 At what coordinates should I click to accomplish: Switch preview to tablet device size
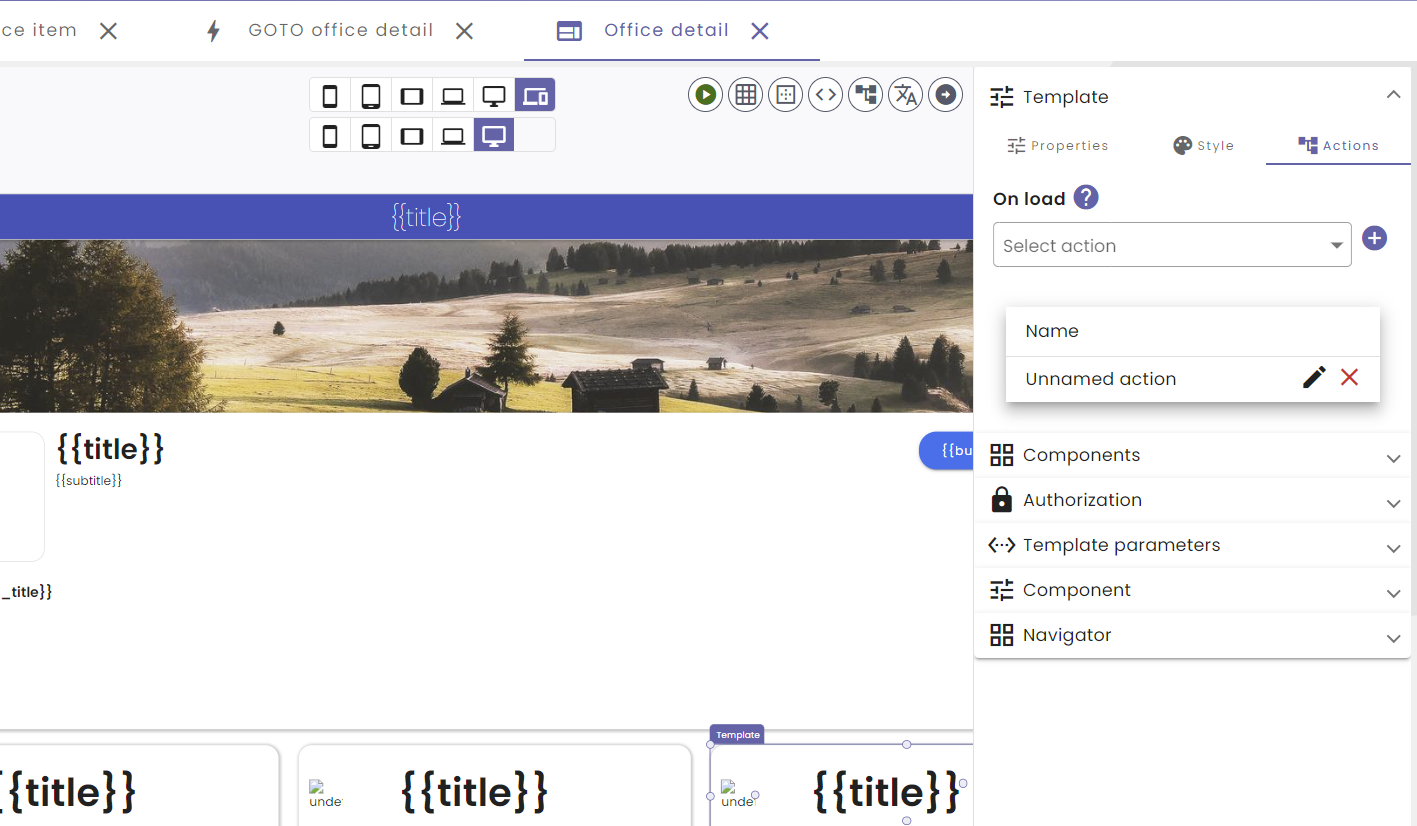(371, 94)
